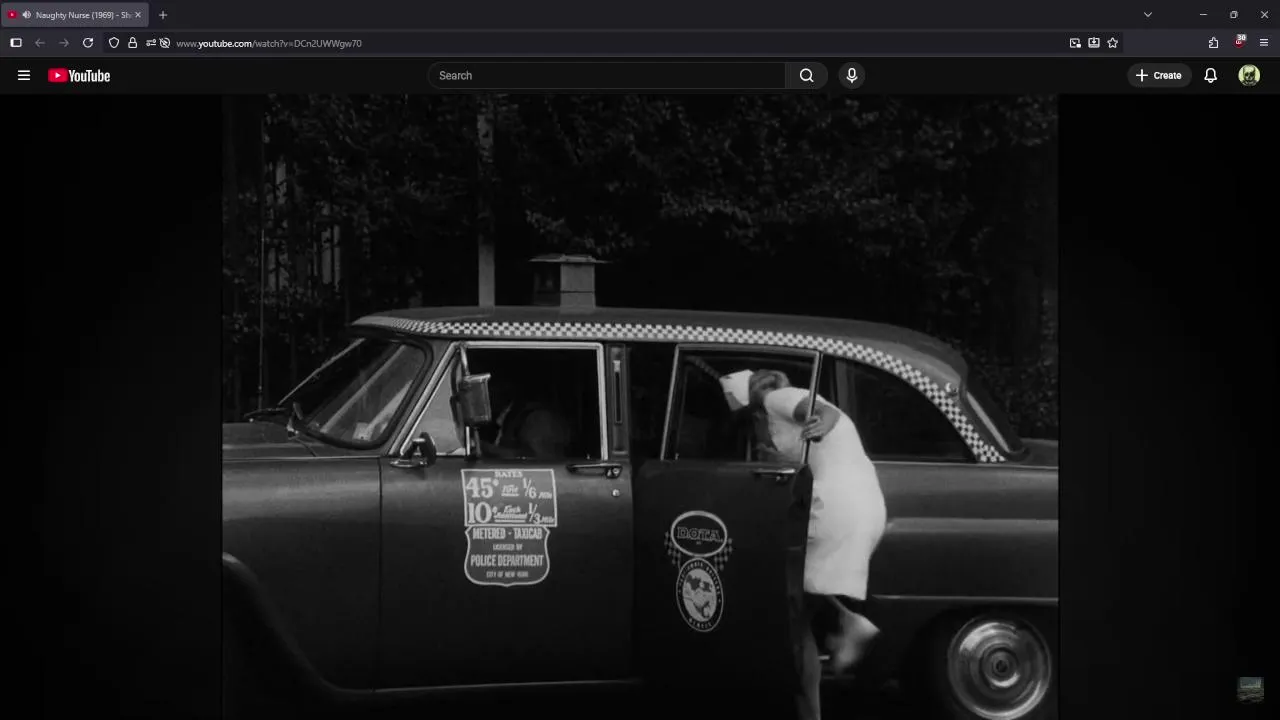The image size is (1280, 720).
Task: Open a new tab with plus button
Action: coord(163,15)
